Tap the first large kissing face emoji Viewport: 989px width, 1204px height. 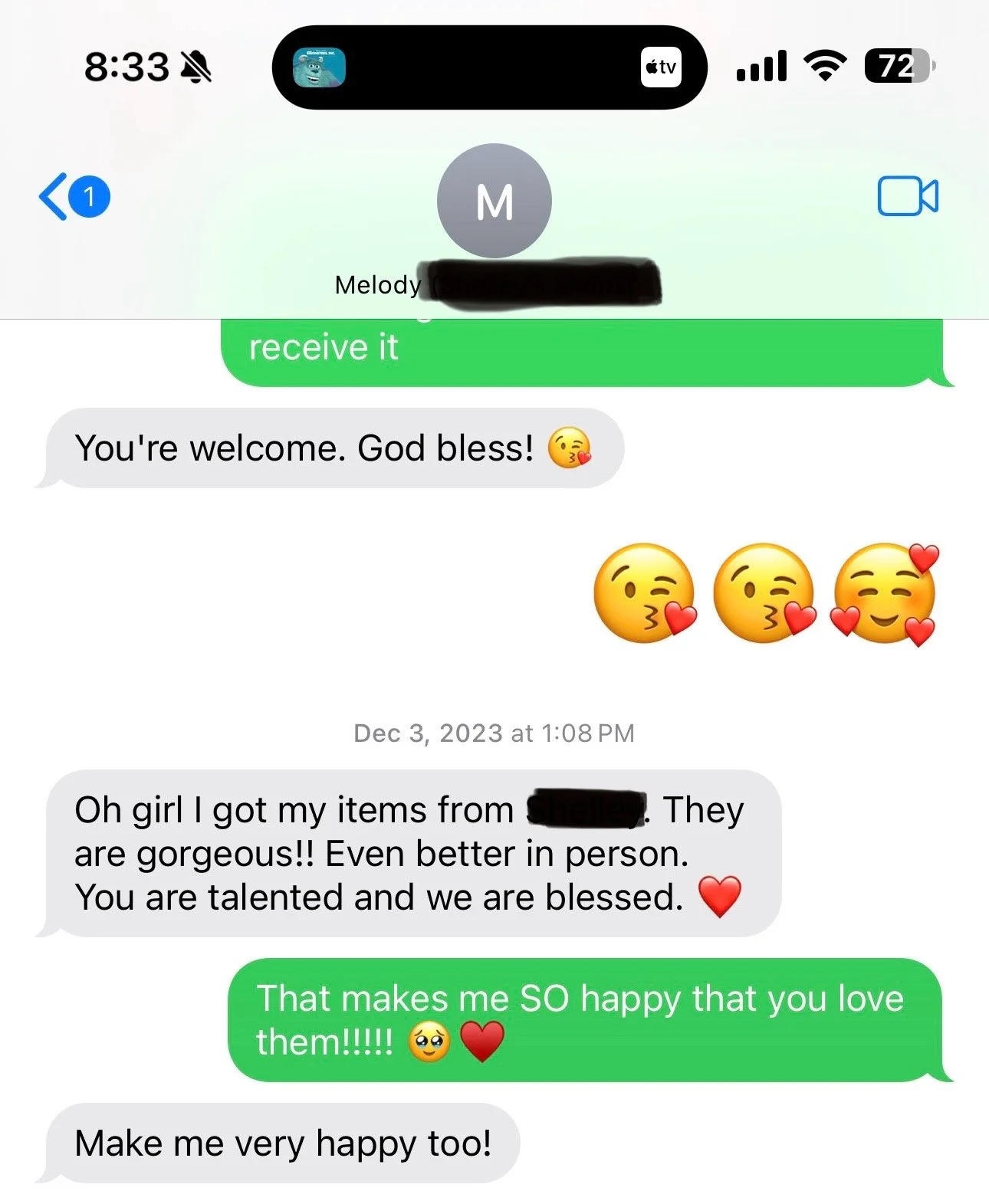coord(645,592)
